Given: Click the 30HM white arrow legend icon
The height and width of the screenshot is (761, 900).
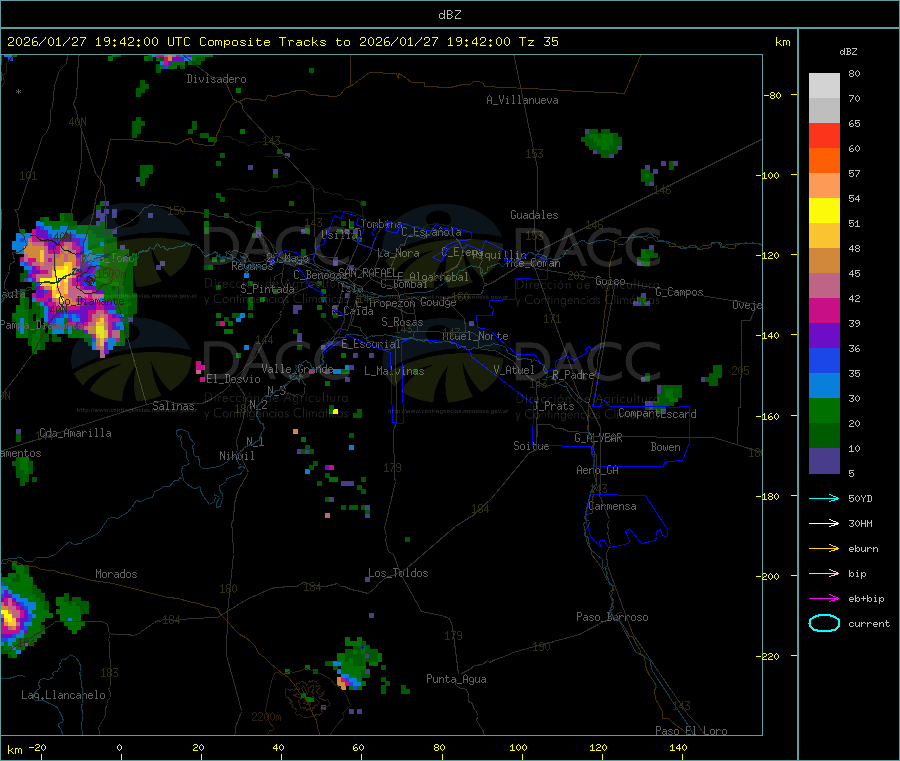Looking at the screenshot, I should (824, 523).
